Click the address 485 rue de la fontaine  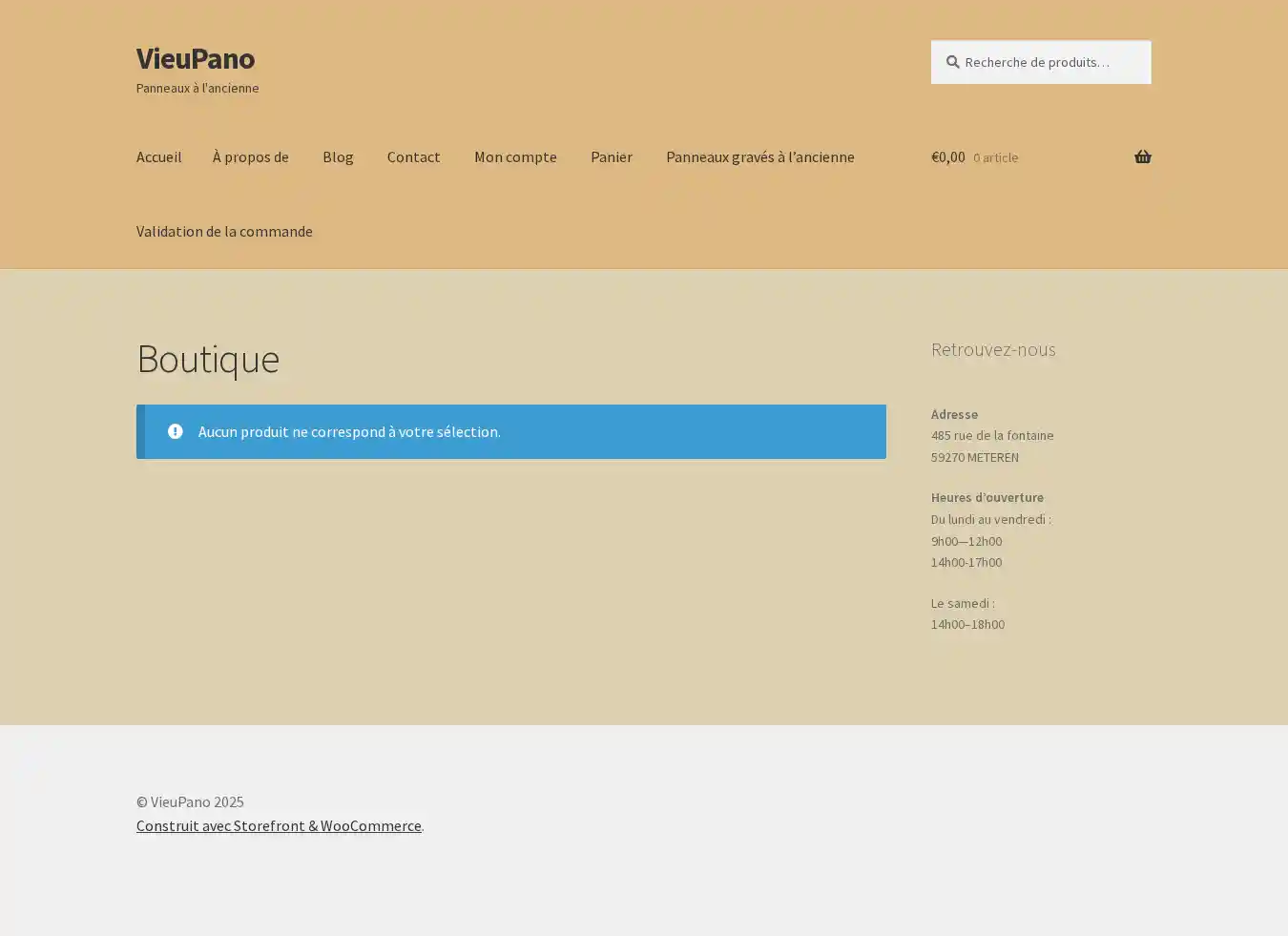pos(992,435)
